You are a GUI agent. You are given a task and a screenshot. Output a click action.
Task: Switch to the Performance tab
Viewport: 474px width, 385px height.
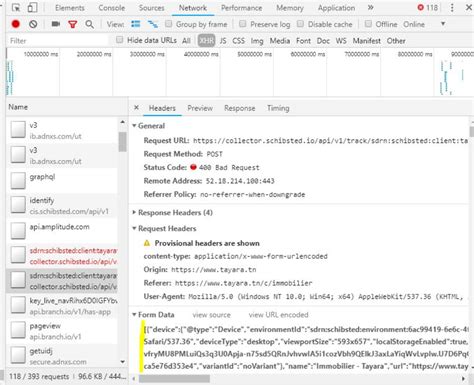click(x=241, y=8)
